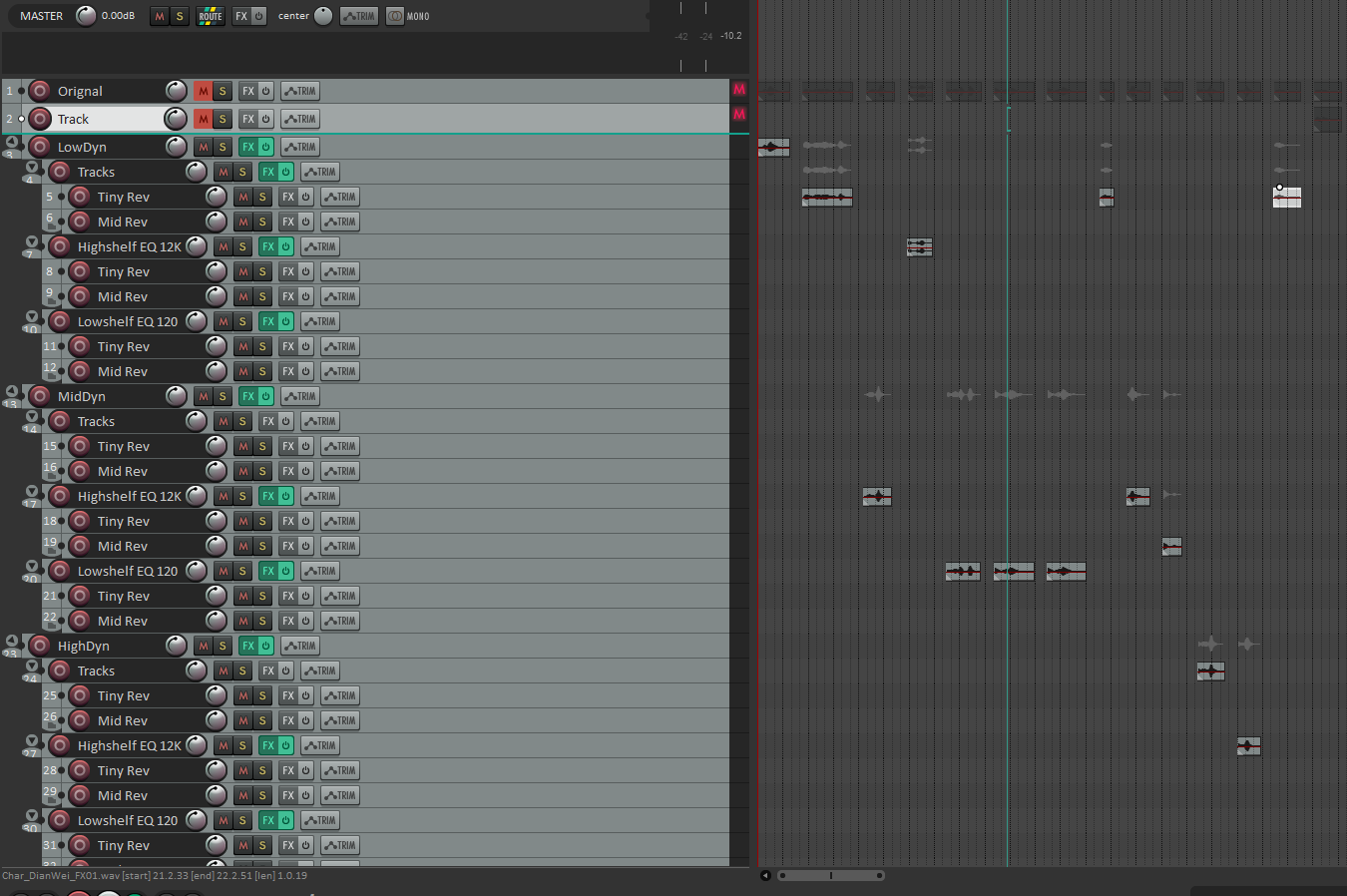Viewport: 1347px width, 896px height.
Task: Collapse the MidDyn folder track
Action: (x=12, y=391)
